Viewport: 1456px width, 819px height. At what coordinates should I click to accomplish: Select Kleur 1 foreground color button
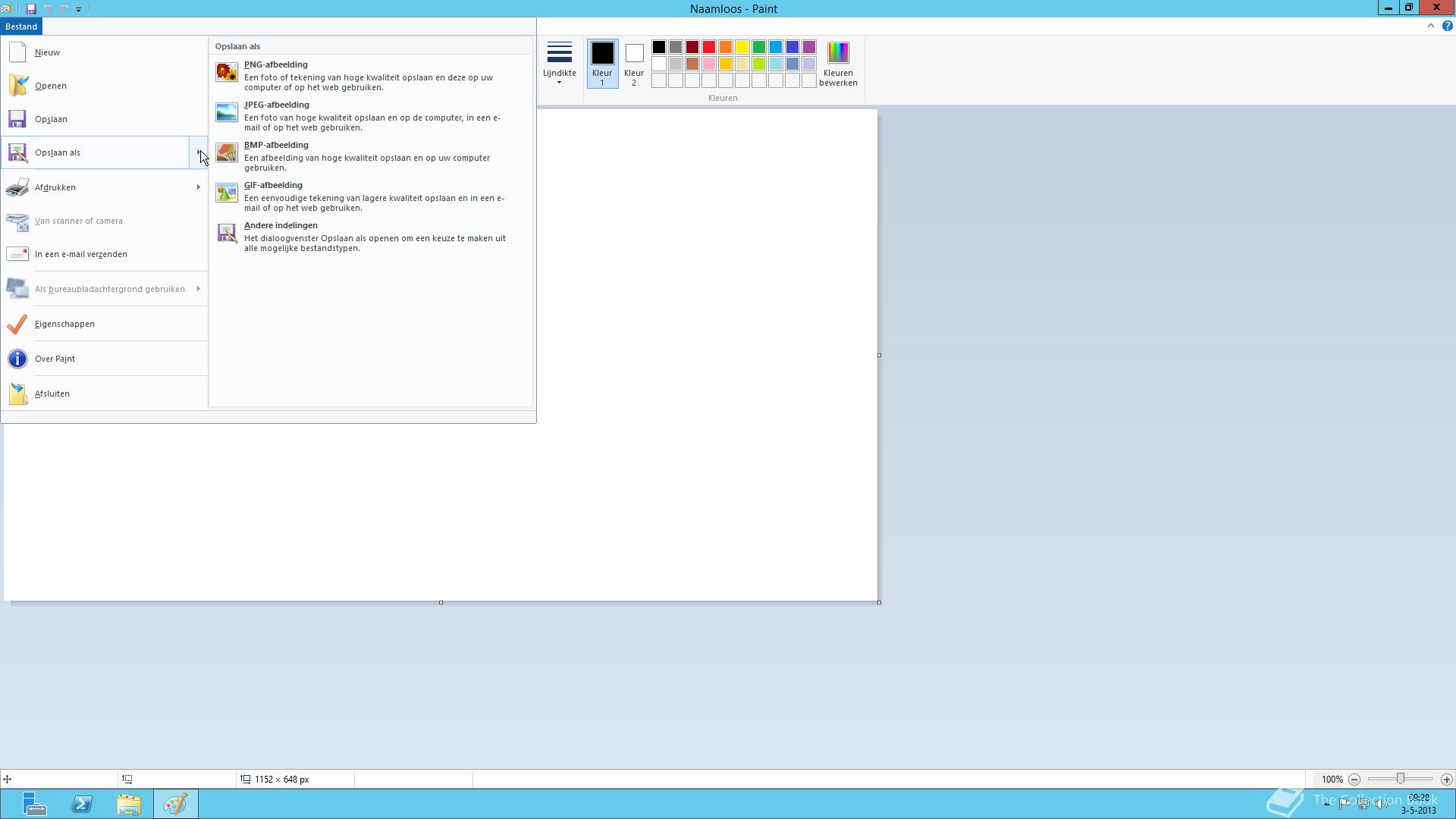(602, 64)
